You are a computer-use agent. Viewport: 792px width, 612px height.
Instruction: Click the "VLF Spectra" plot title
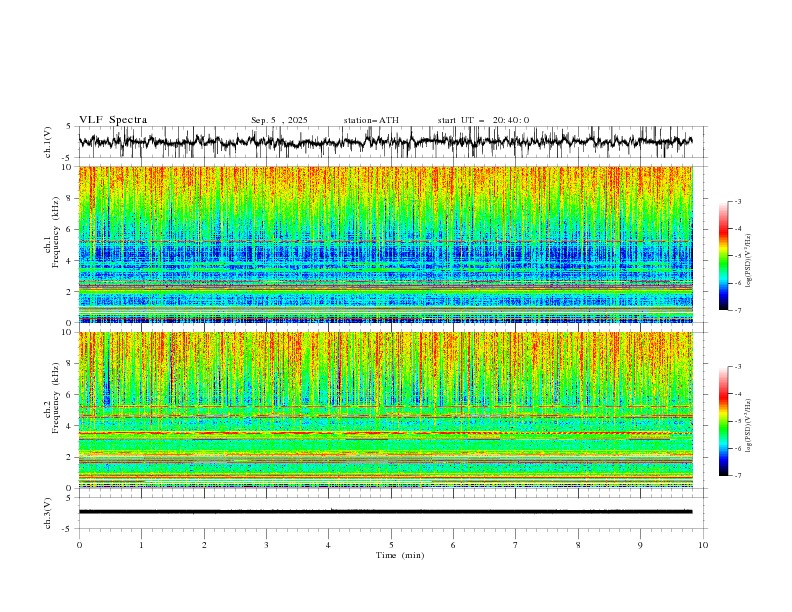pyautogui.click(x=113, y=120)
